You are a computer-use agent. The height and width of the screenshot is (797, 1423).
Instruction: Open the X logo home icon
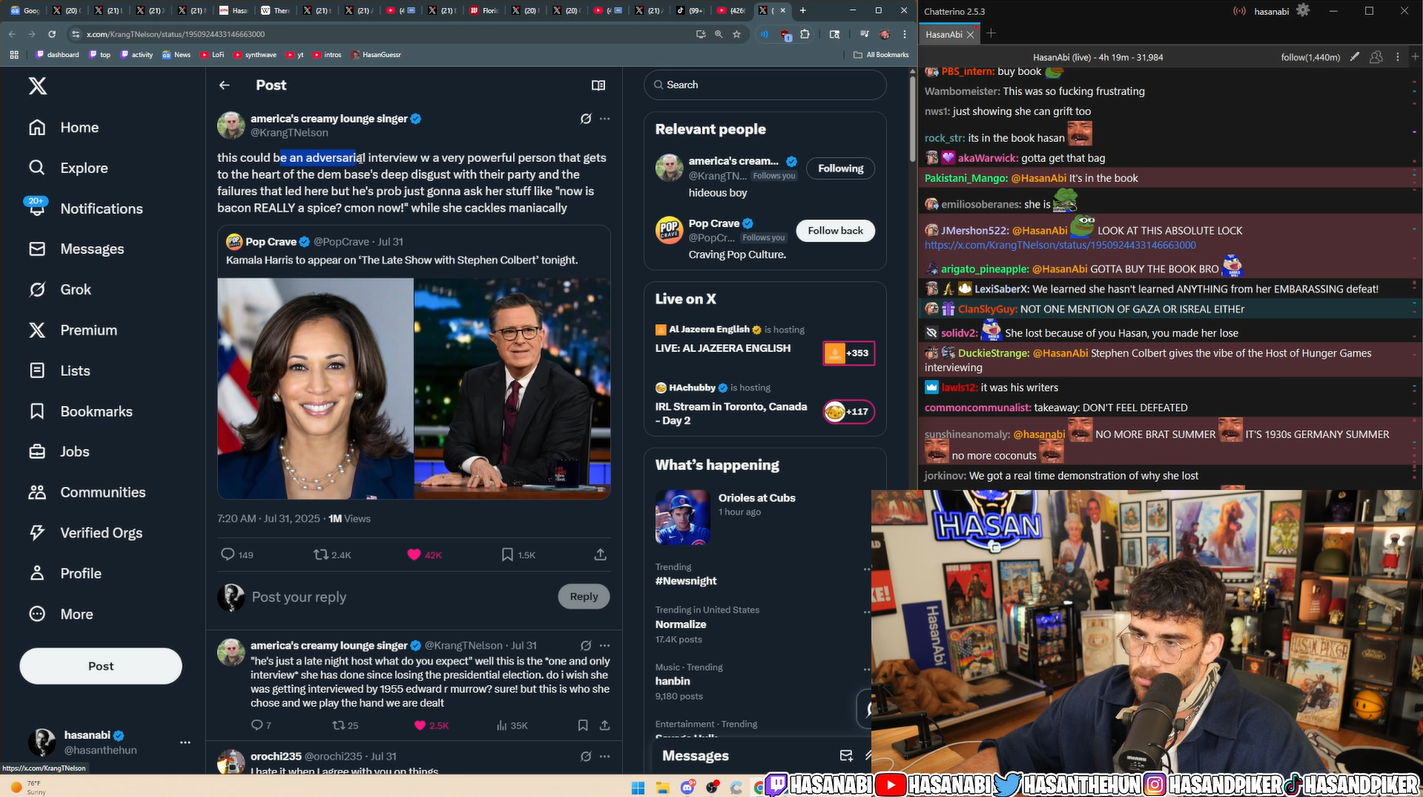[37, 86]
